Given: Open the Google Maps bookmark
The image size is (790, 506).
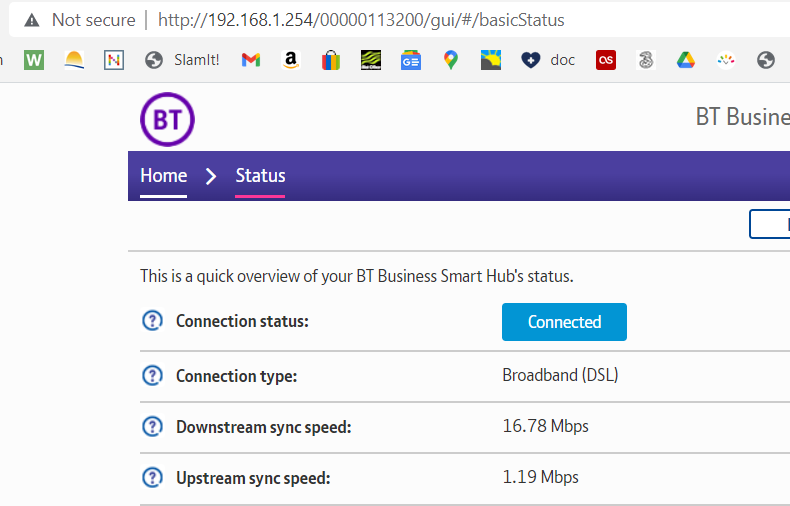Looking at the screenshot, I should click(451, 60).
